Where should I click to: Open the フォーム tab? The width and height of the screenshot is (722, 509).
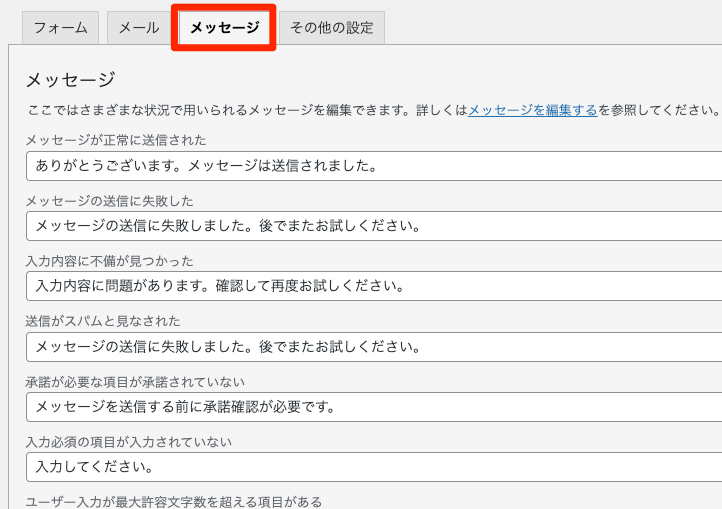60,28
